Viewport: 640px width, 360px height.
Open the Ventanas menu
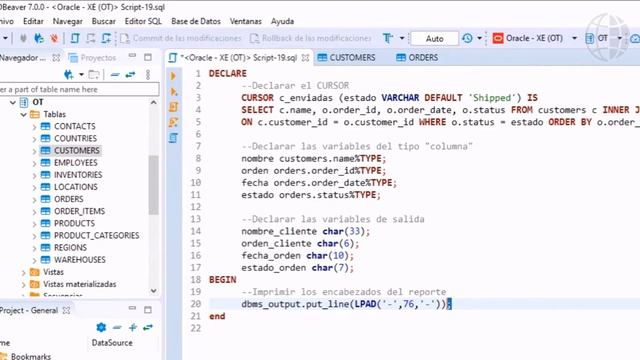[x=245, y=21]
